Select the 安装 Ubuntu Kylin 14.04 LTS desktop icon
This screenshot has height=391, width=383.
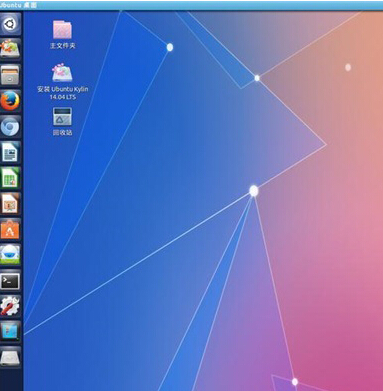(x=62, y=82)
